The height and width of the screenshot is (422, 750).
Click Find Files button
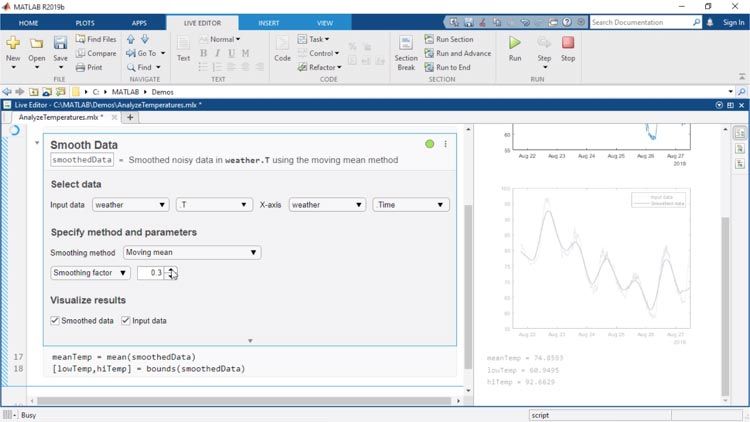coord(94,39)
